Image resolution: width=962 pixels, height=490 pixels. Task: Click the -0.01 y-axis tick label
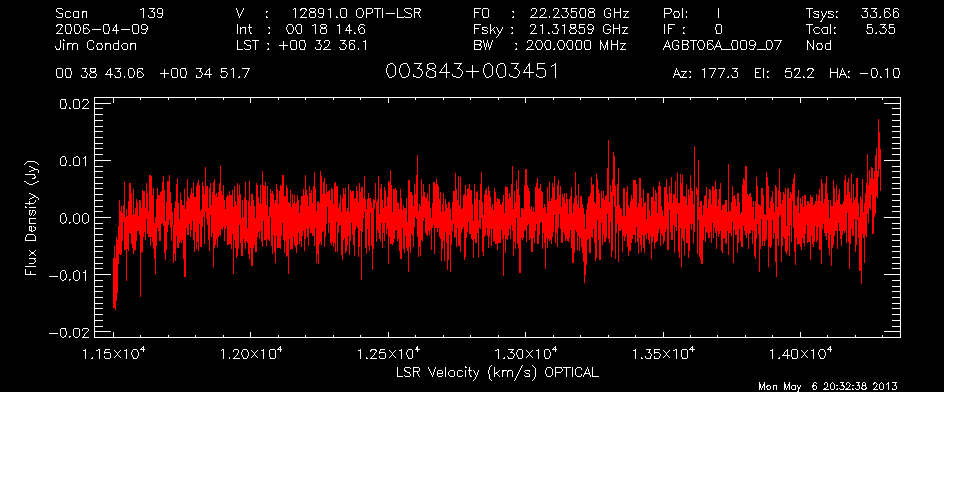(x=69, y=275)
